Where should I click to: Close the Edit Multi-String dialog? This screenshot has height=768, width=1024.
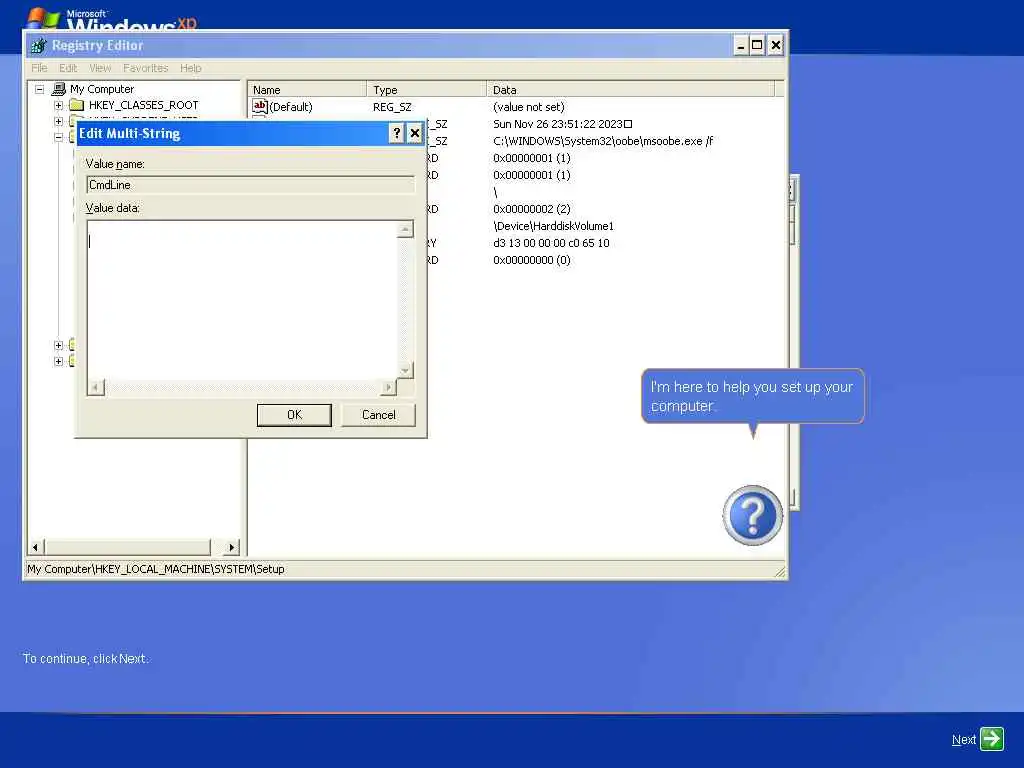(x=415, y=133)
